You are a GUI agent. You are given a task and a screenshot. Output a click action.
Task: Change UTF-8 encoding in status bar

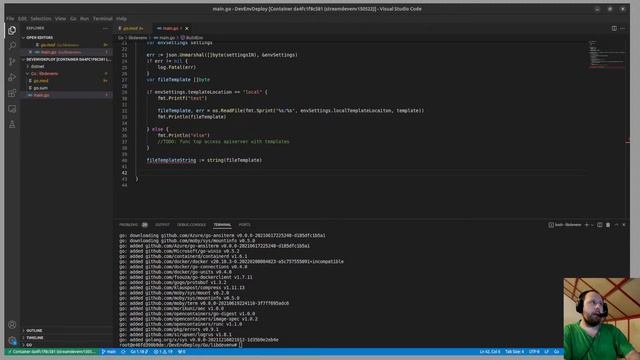[x=534, y=351]
